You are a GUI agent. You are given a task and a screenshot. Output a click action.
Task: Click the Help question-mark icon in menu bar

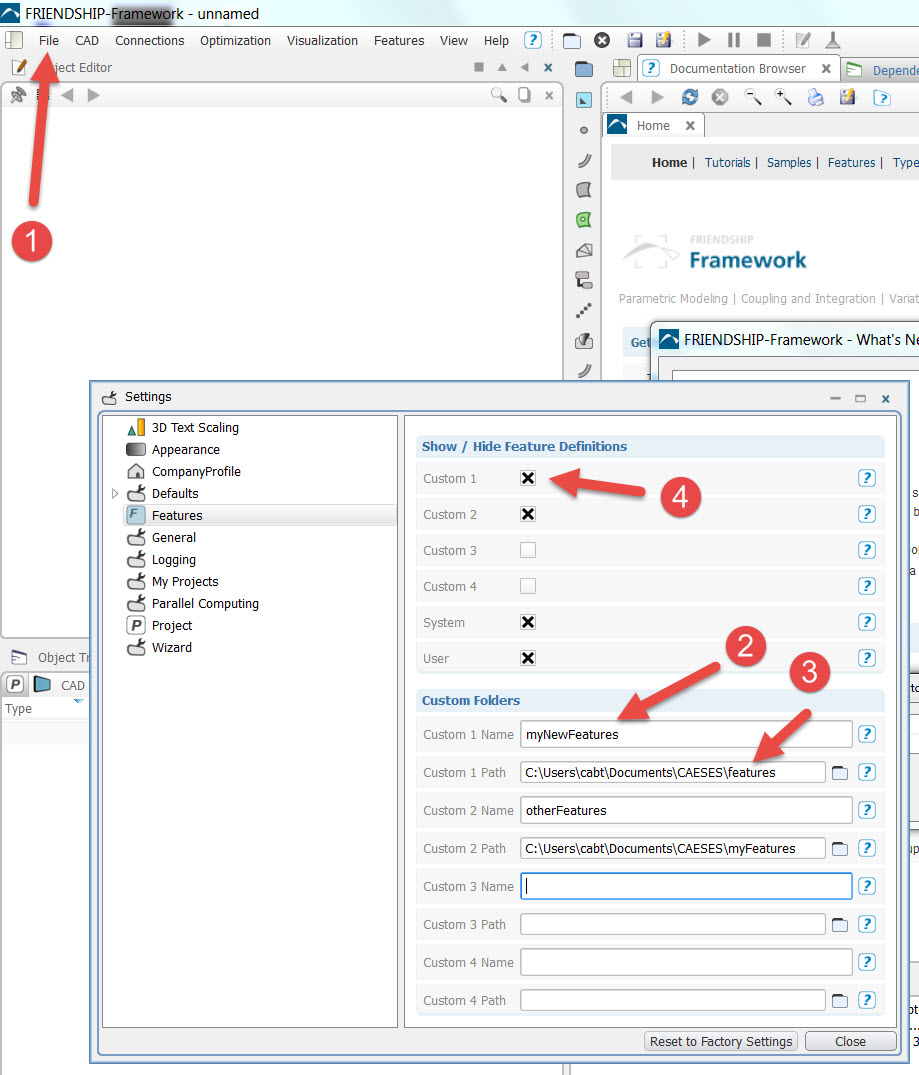click(x=533, y=40)
